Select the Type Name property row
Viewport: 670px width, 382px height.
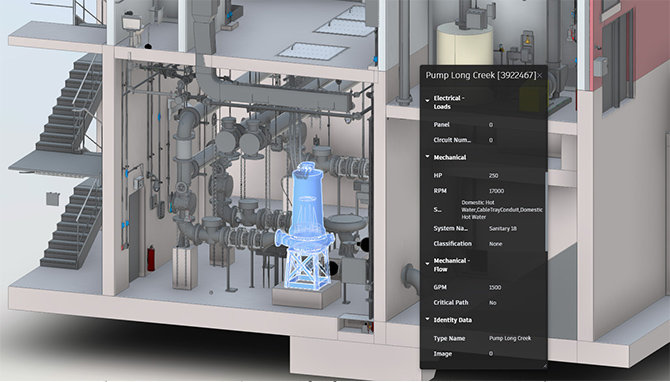point(483,338)
